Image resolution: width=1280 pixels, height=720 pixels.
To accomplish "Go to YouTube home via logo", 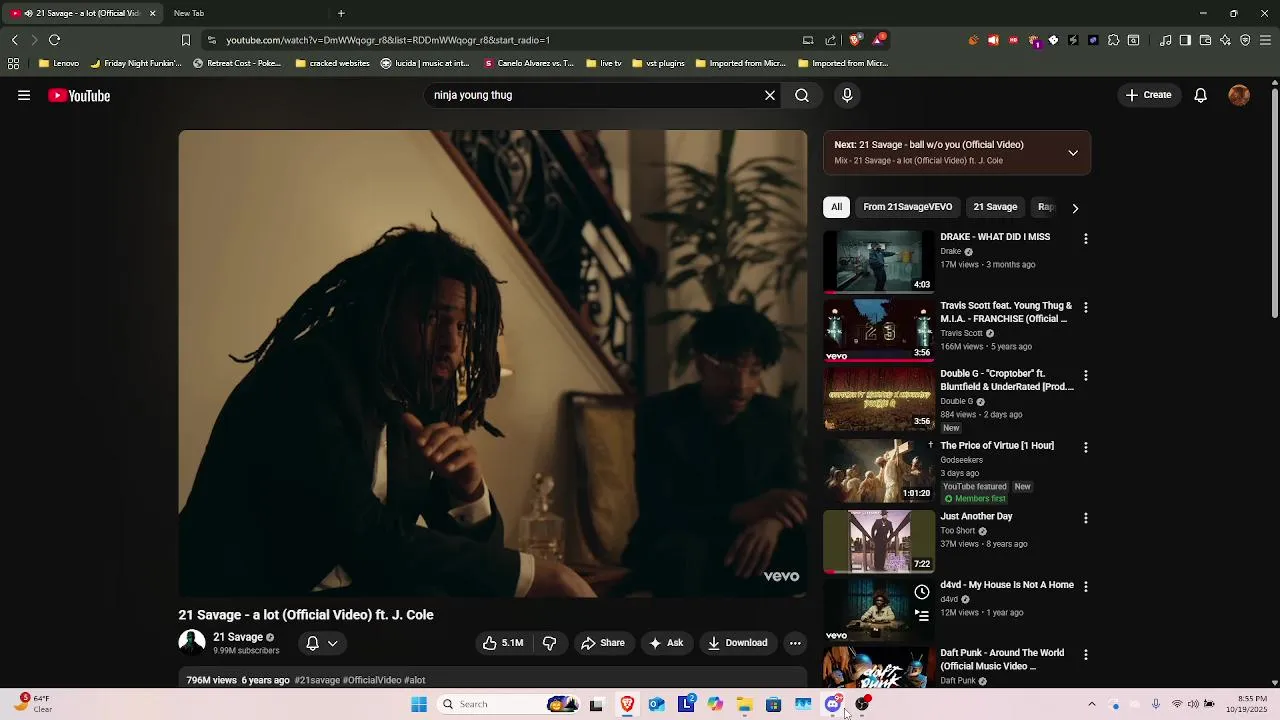I will coord(79,96).
